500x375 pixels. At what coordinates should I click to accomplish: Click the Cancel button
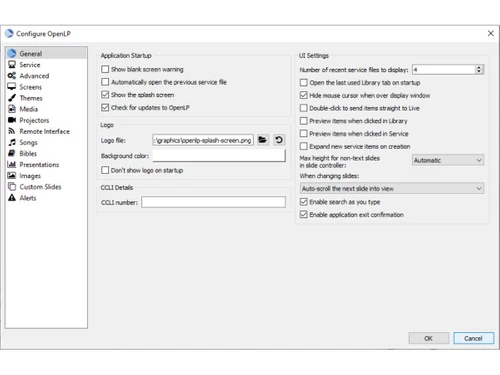[x=473, y=338]
